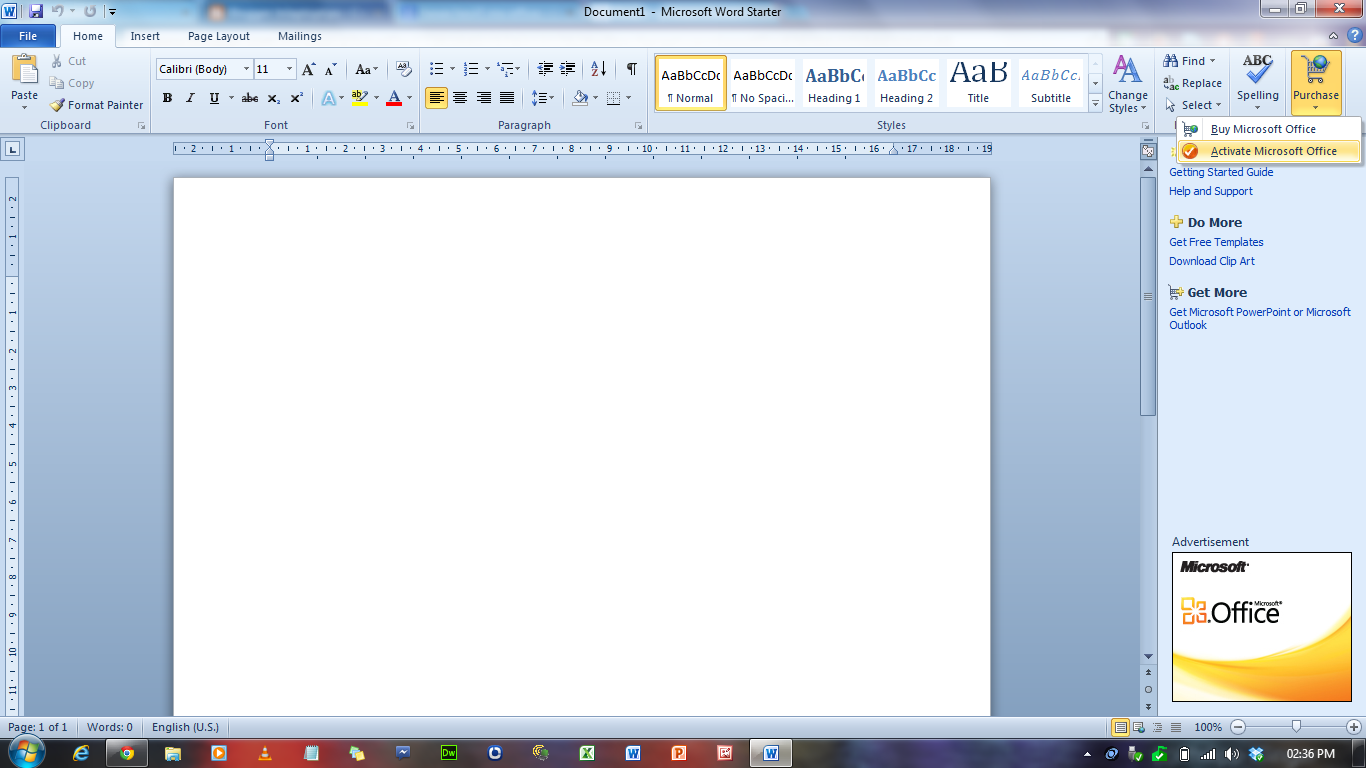The height and width of the screenshot is (768, 1366).
Task: Click the font color red A button
Action: pos(393,98)
